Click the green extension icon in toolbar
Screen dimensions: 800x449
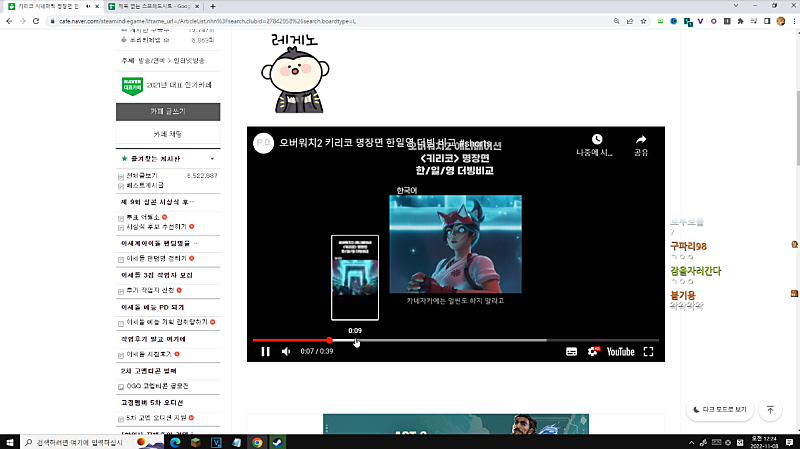pos(660,21)
